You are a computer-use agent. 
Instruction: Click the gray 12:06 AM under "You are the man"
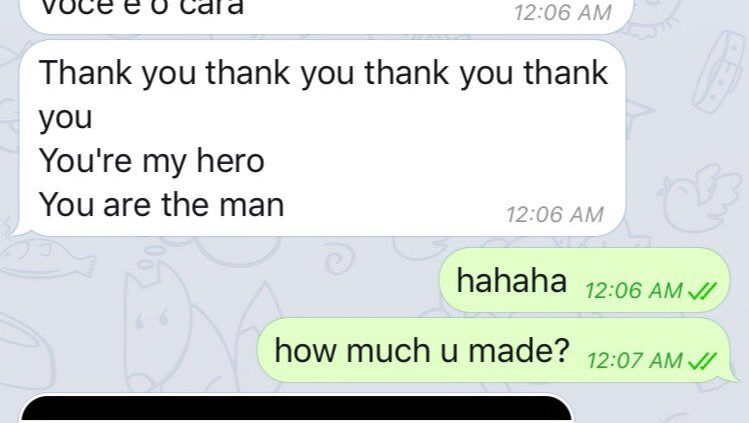coord(555,215)
